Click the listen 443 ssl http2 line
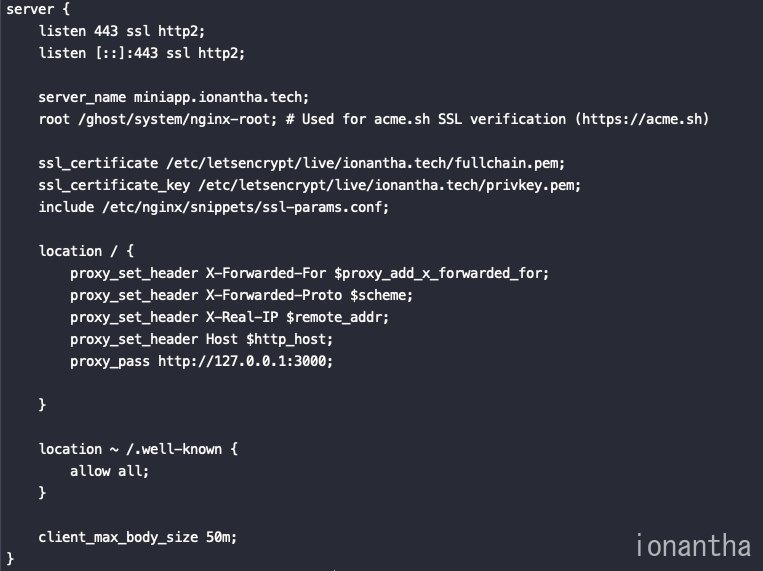The height and width of the screenshot is (571, 763). click(x=122, y=31)
